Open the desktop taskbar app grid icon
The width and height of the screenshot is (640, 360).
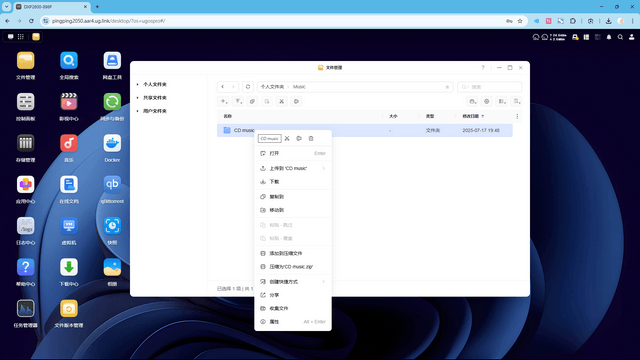21,37
